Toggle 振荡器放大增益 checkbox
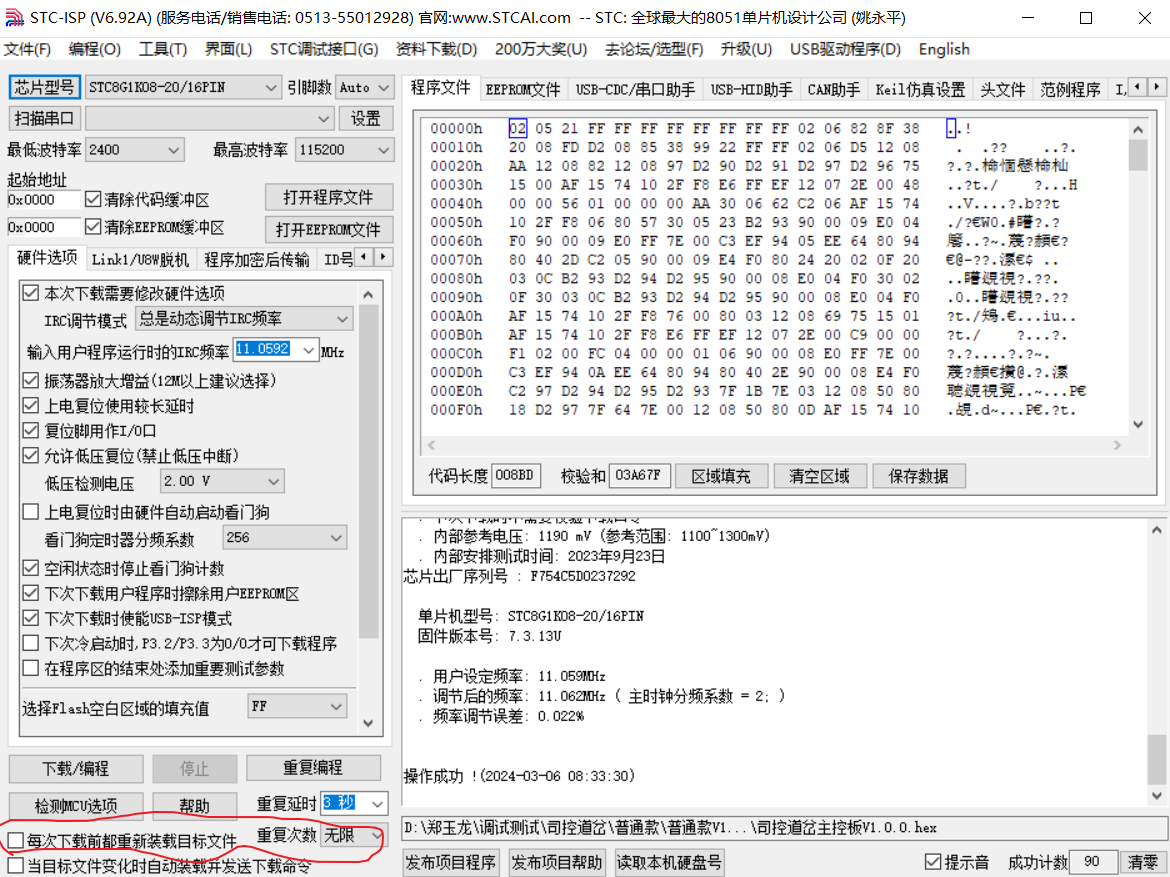Viewport: 1170px width, 877px height. 31,381
